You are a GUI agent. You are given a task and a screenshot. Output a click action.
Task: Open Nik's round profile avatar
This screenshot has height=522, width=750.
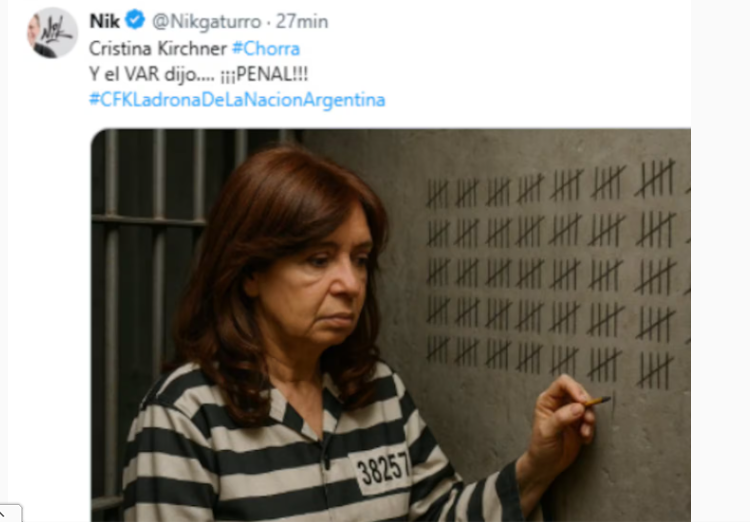pos(52,33)
